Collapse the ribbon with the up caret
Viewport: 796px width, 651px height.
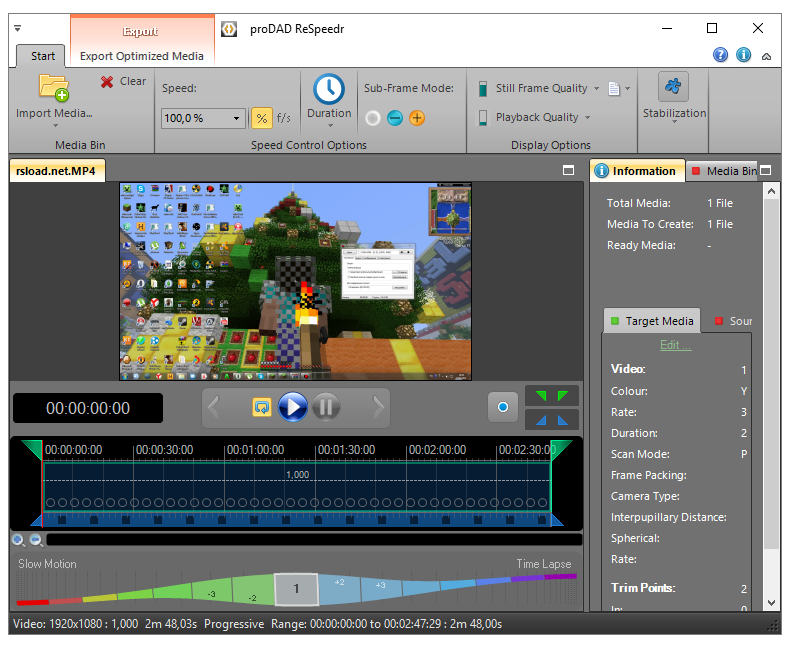pos(767,56)
